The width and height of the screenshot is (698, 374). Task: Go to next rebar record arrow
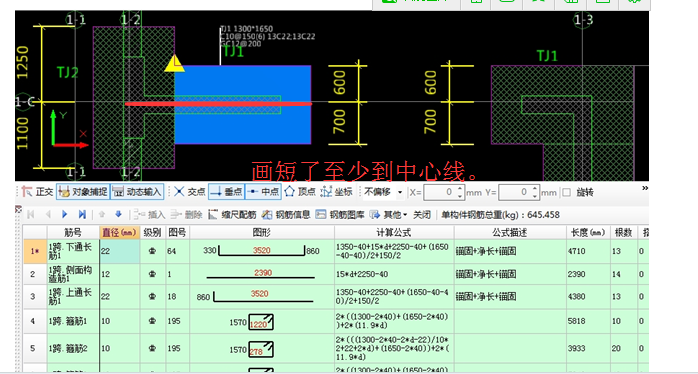click(x=65, y=215)
